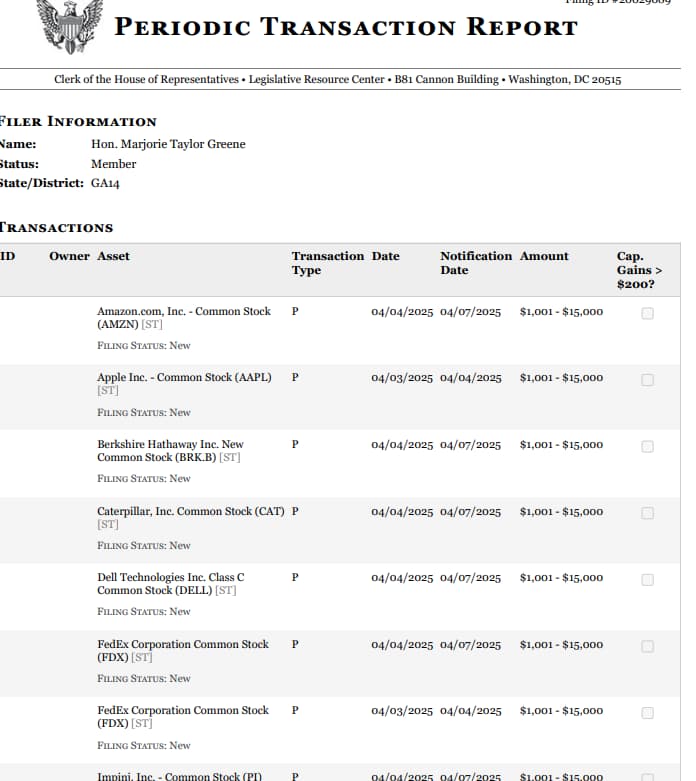Click the GA14 state/district value
Viewport: 696px width, 781px height.
point(105,184)
